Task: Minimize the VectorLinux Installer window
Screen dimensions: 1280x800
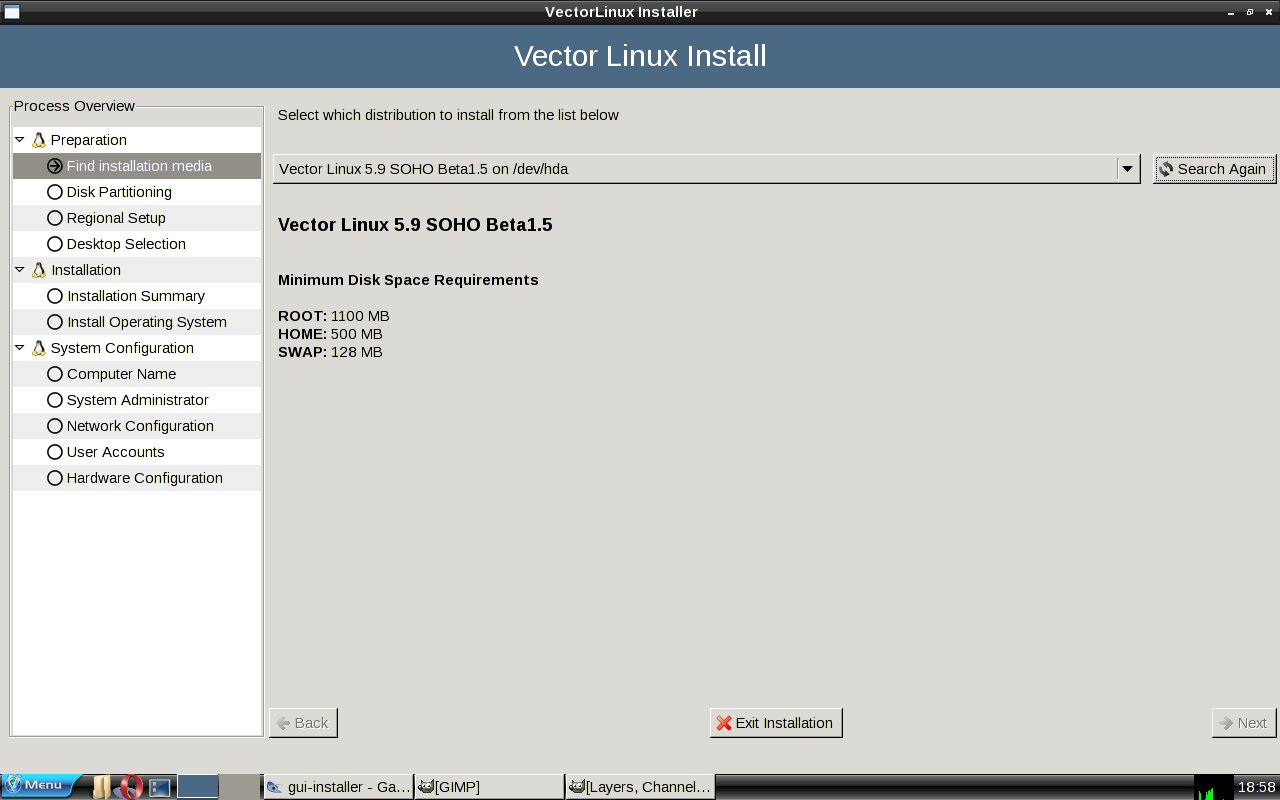Action: (1230, 12)
